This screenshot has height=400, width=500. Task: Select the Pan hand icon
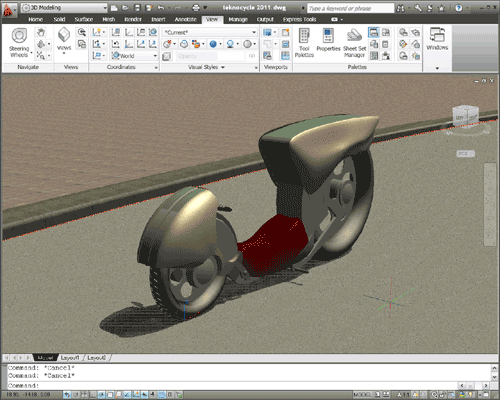41,32
